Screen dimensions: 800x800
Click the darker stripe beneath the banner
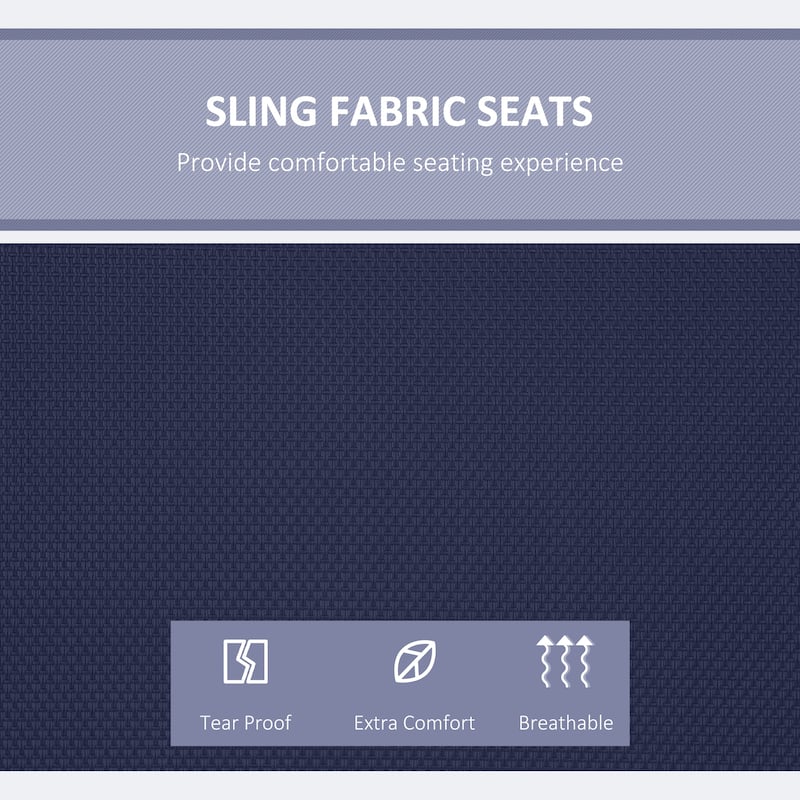[400, 225]
